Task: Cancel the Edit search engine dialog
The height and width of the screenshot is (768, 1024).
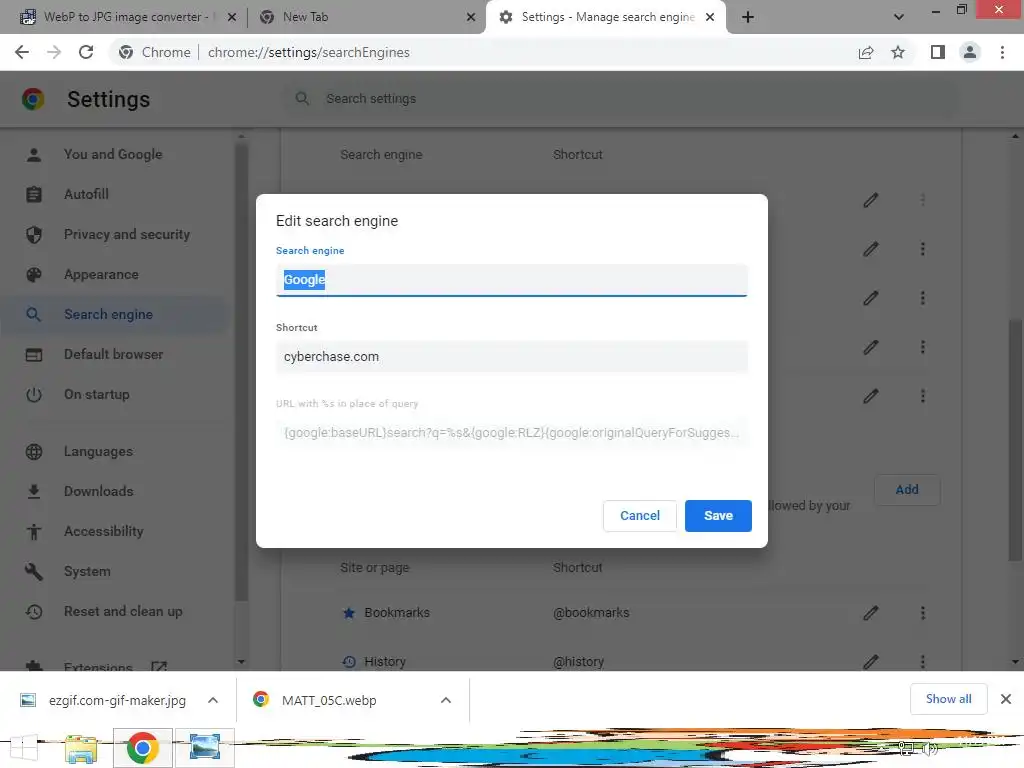Action: pos(639,515)
